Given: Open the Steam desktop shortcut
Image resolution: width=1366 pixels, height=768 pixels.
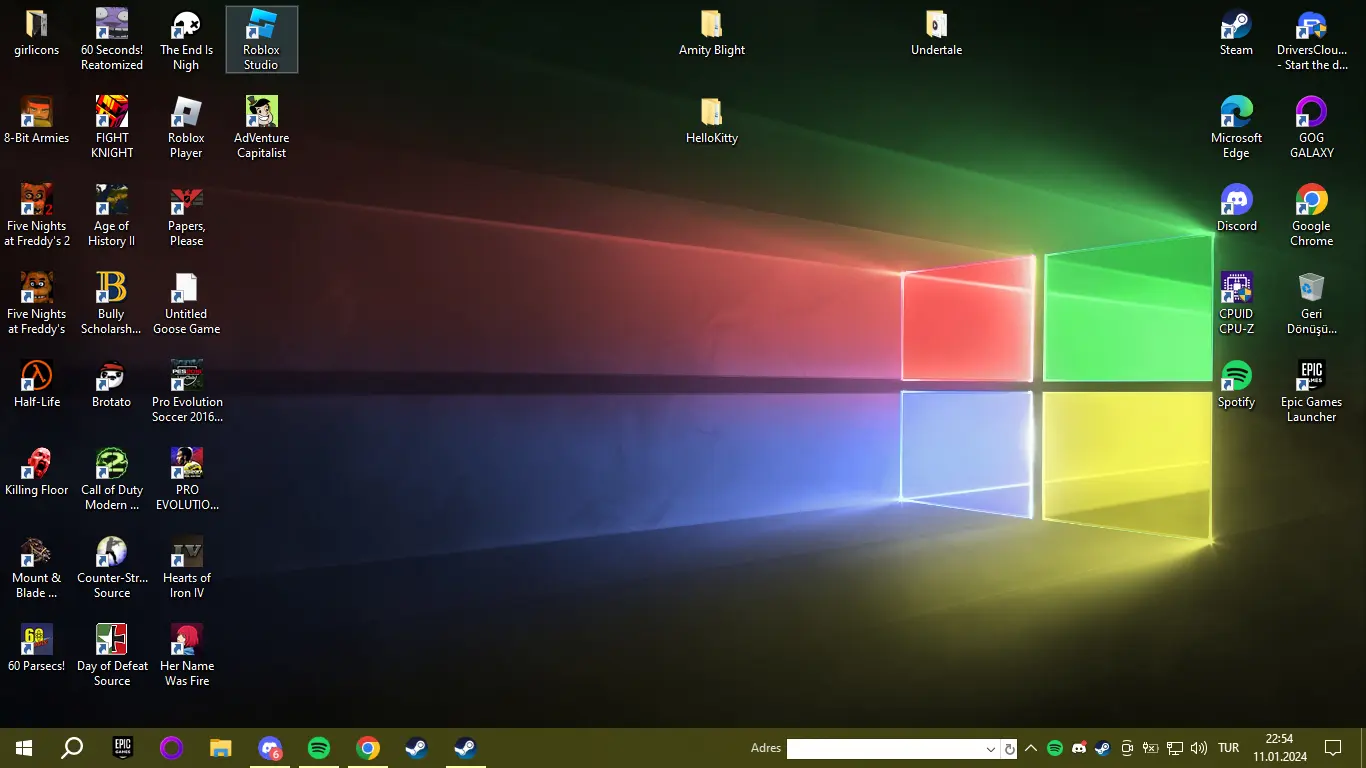Looking at the screenshot, I should [1236, 33].
